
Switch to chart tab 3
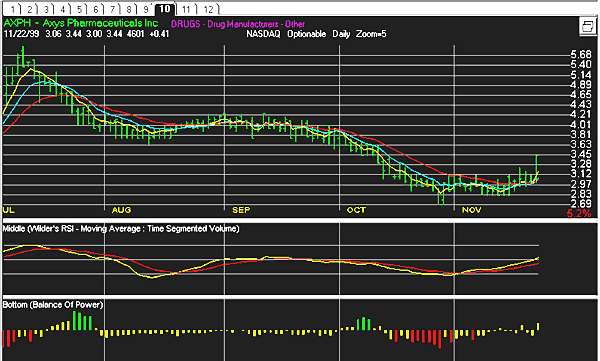point(45,9)
